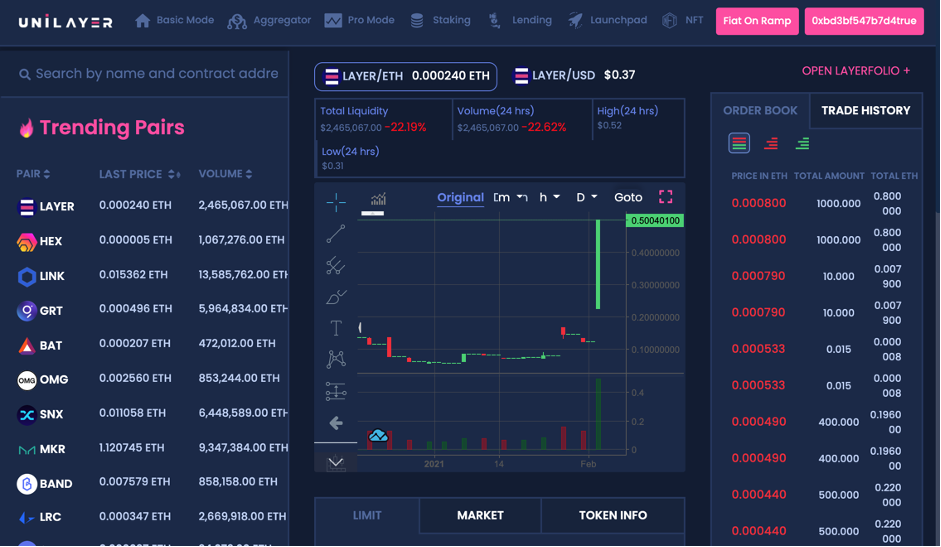This screenshot has height=547, width=941.
Task: Expand the drawing toolbar chevron
Action: pyautogui.click(x=336, y=462)
